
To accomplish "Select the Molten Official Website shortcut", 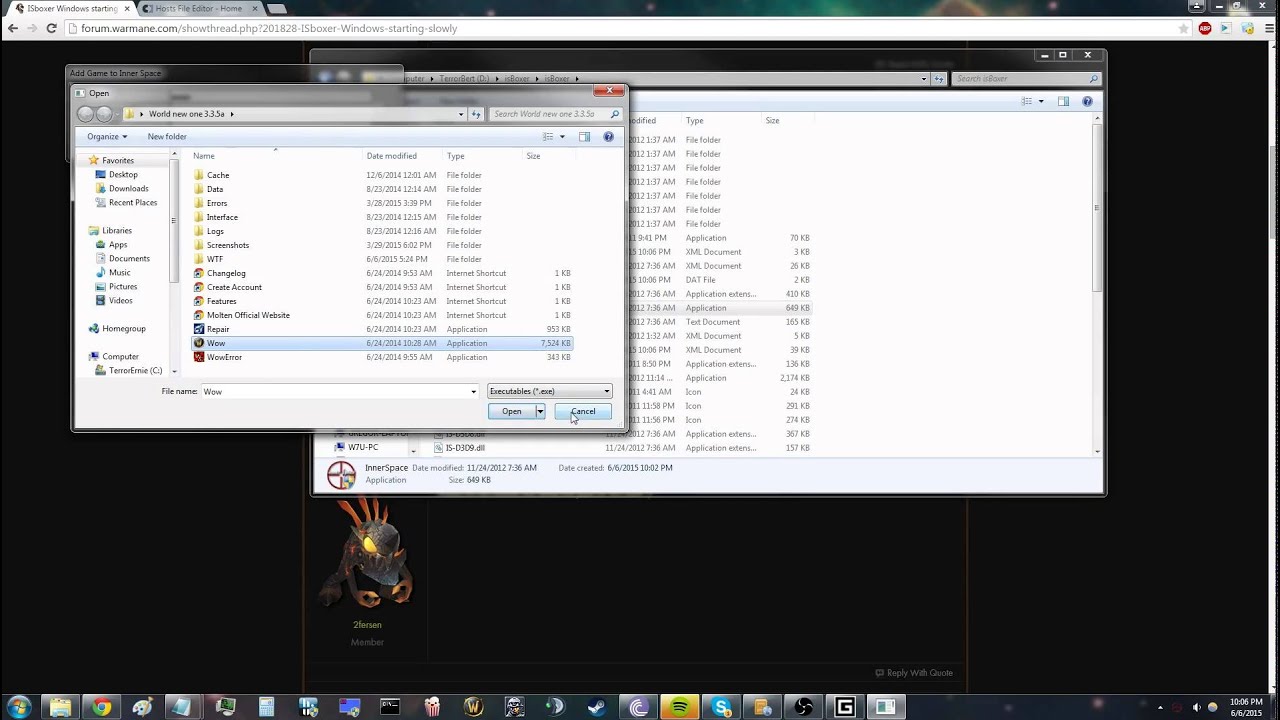I will (x=248, y=315).
